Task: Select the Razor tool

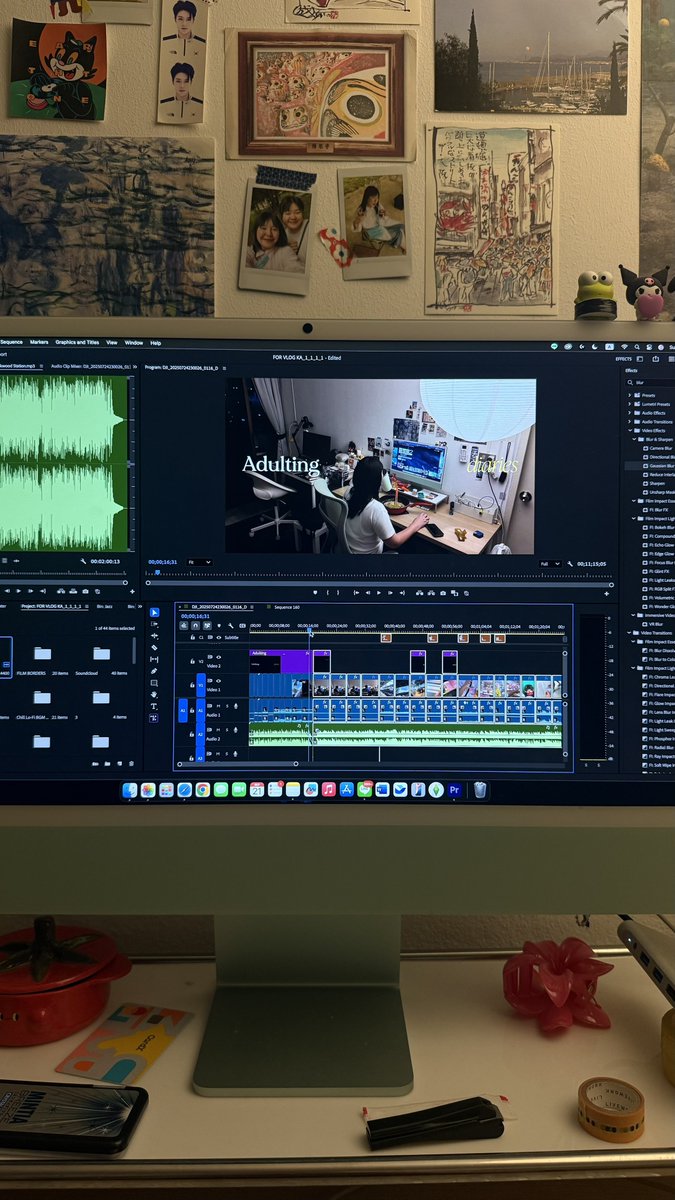Action: click(154, 648)
